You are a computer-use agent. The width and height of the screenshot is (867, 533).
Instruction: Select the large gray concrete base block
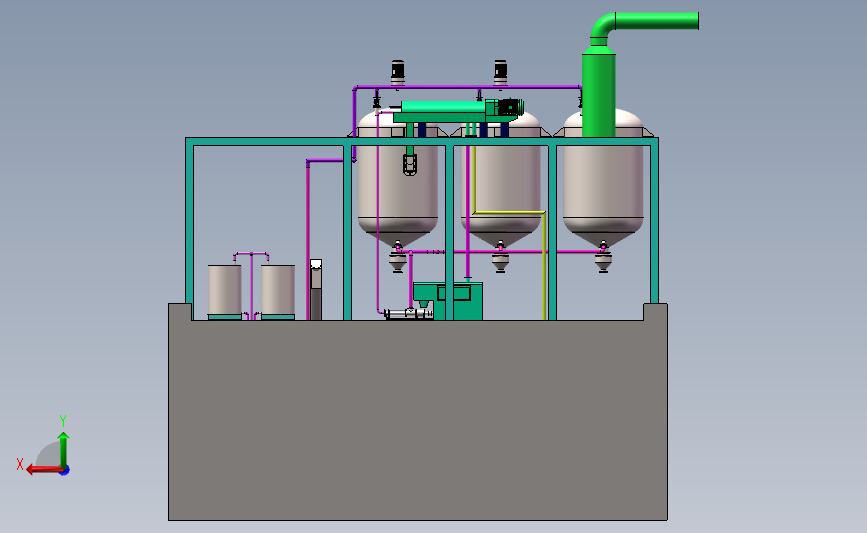click(x=418, y=420)
